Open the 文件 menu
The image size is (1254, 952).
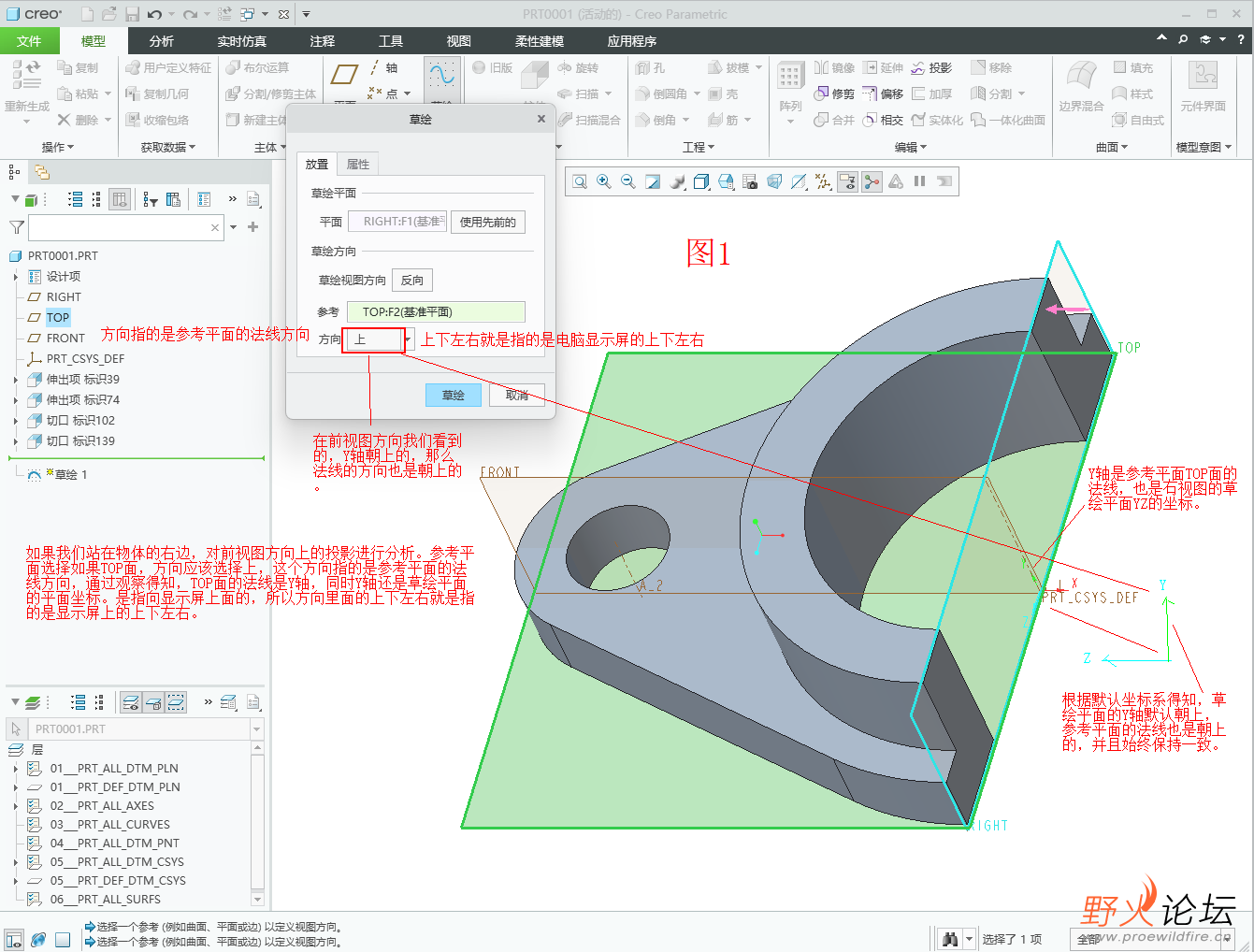coord(29,41)
